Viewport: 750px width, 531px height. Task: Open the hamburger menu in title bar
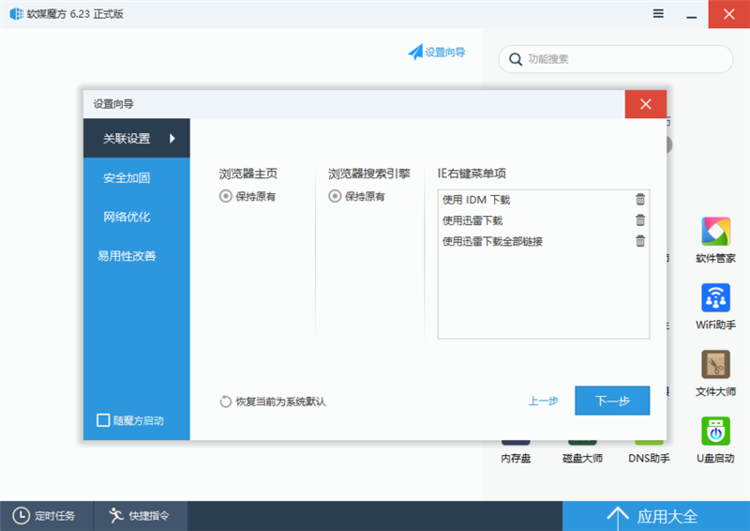658,13
